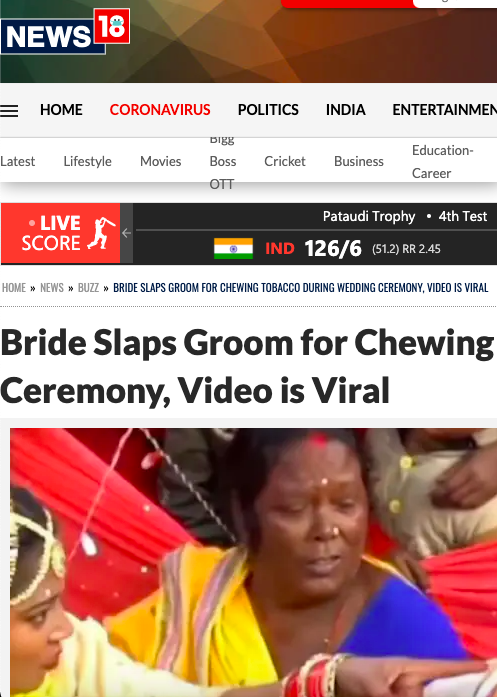Click the India flag icon in scoreboard
This screenshot has height=697, width=497.
click(233, 248)
